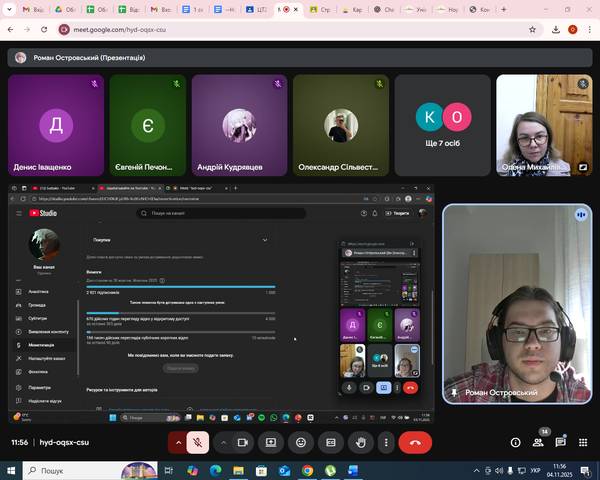
Task: Click the present screen icon
Action: [270, 442]
